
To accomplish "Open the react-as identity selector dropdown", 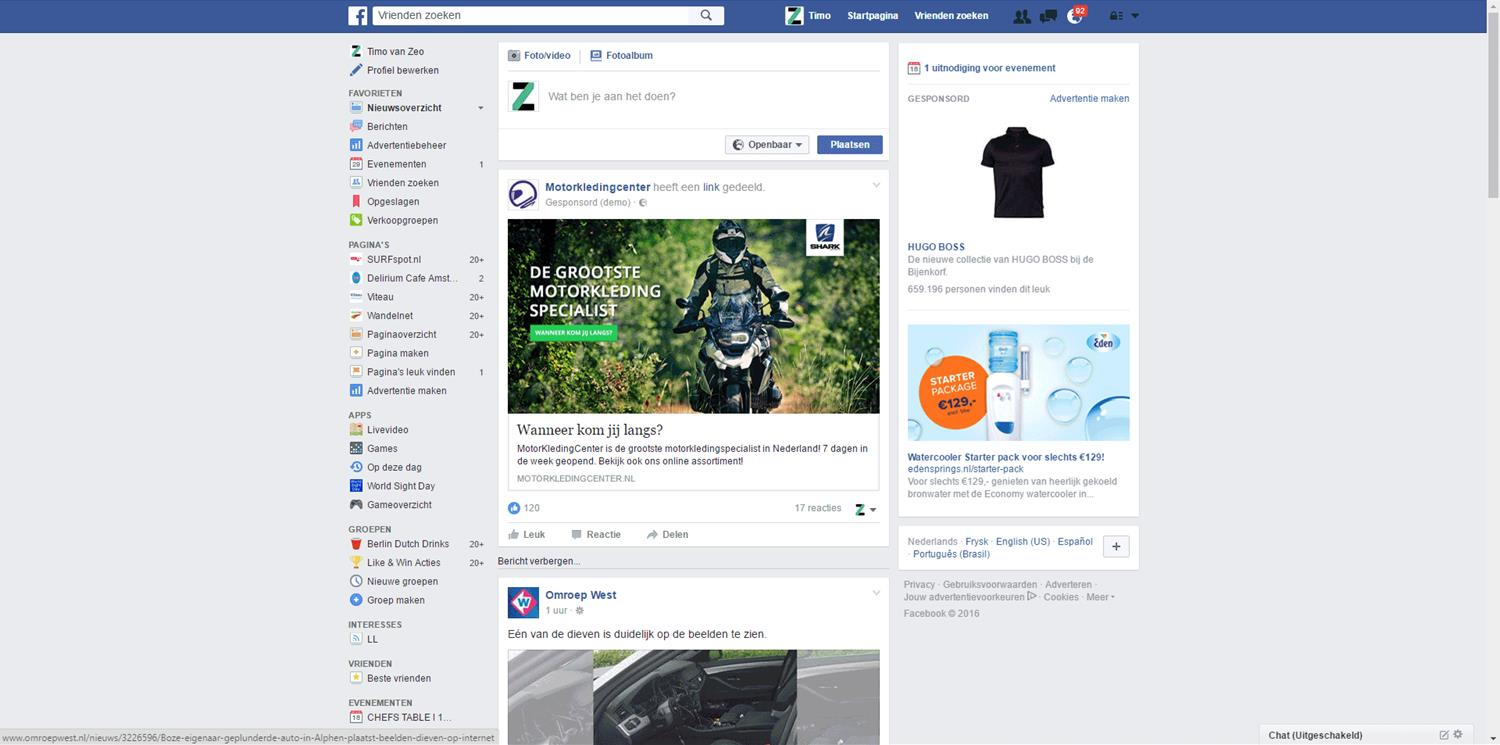I will tap(866, 509).
